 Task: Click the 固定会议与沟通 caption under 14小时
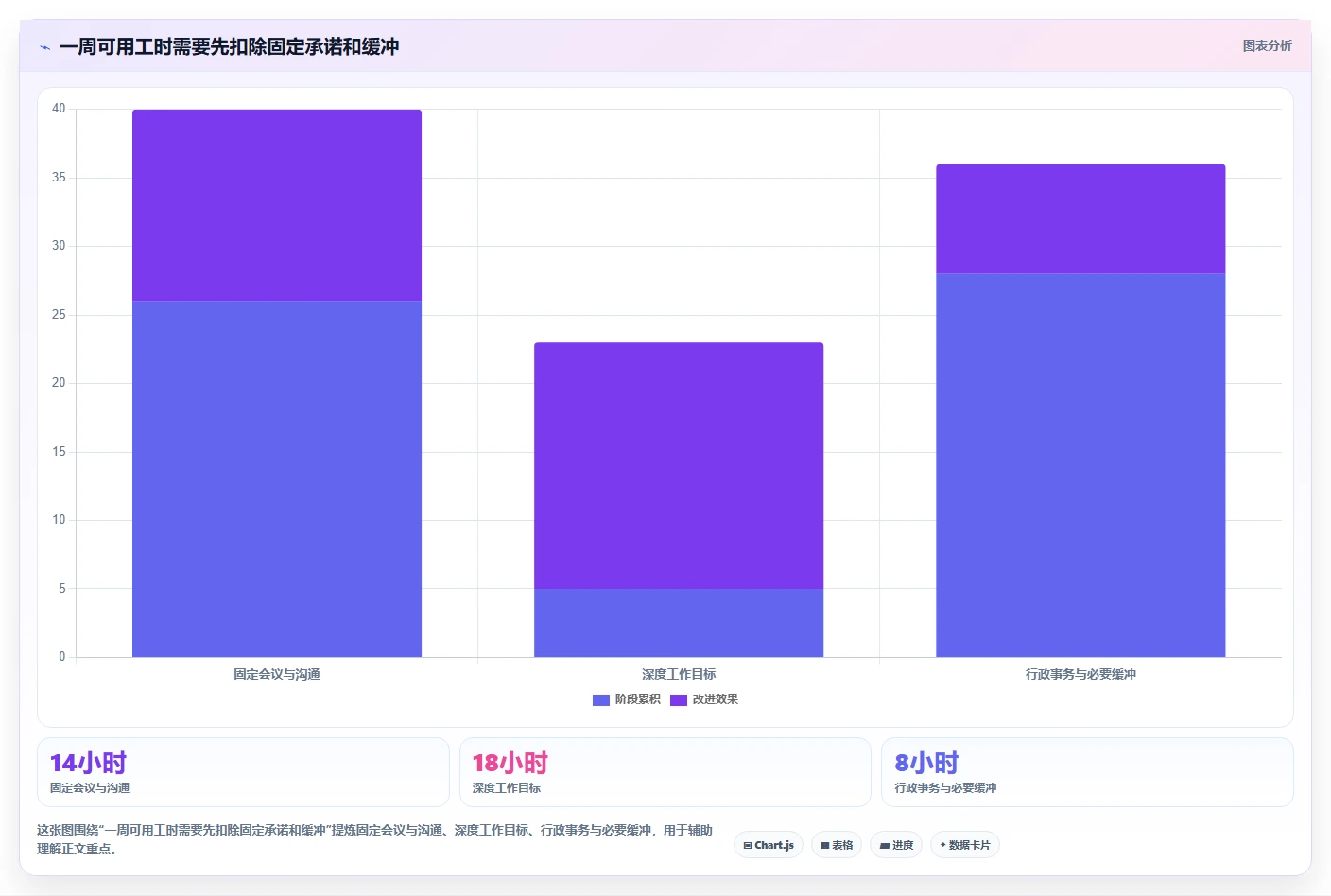click(x=90, y=787)
